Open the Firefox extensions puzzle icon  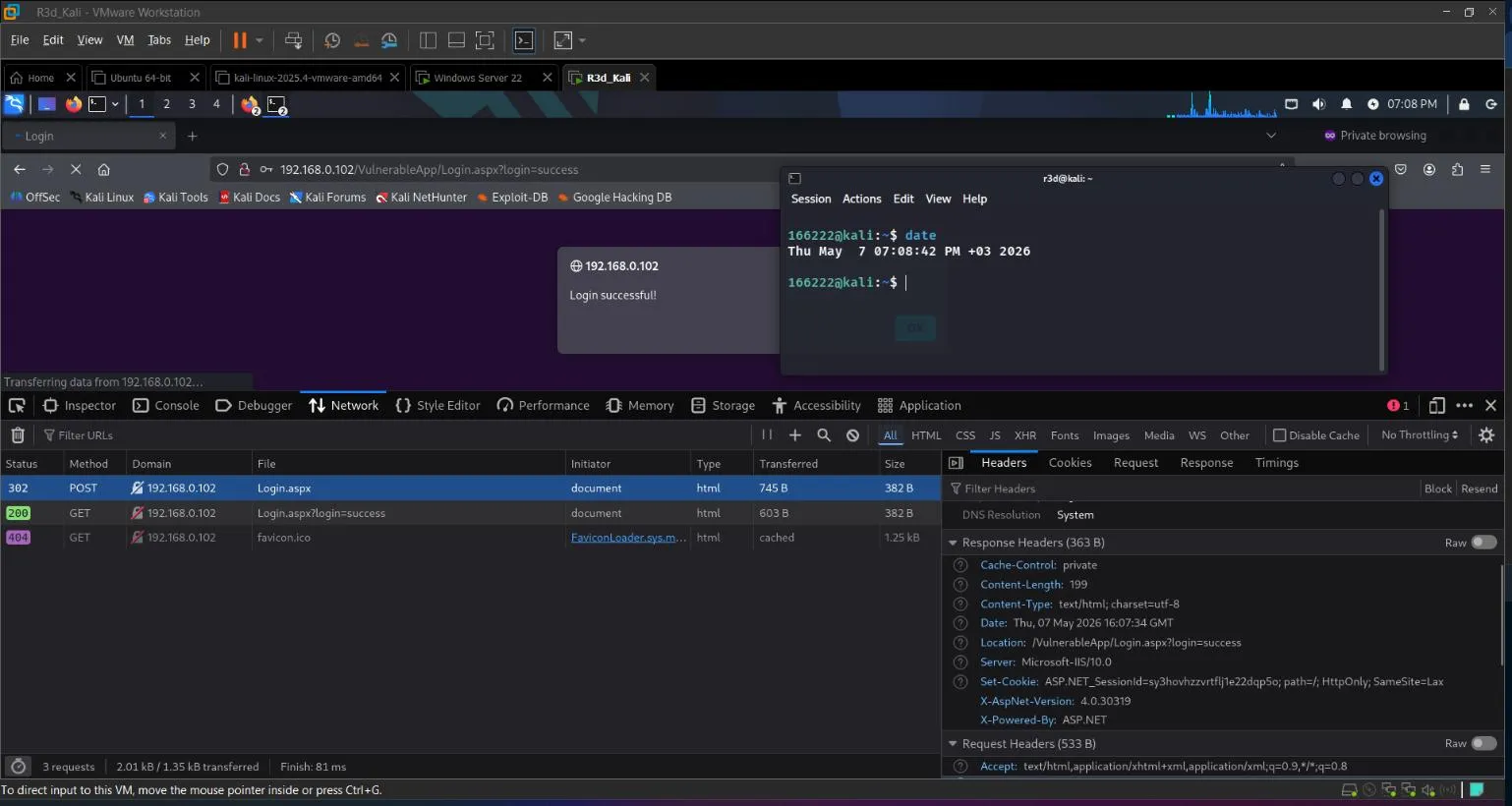point(1457,169)
